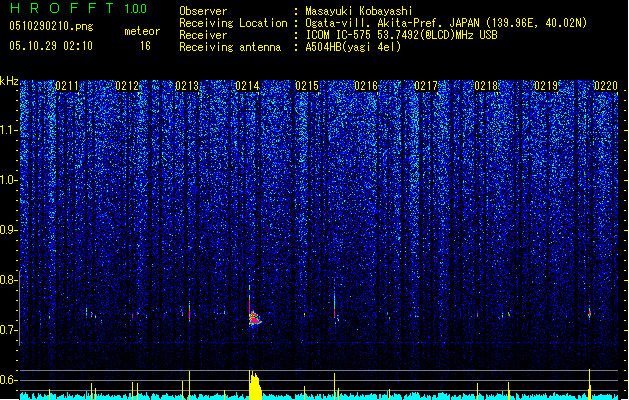Click the Observer label
629x400 pixels.
[x=203, y=11]
